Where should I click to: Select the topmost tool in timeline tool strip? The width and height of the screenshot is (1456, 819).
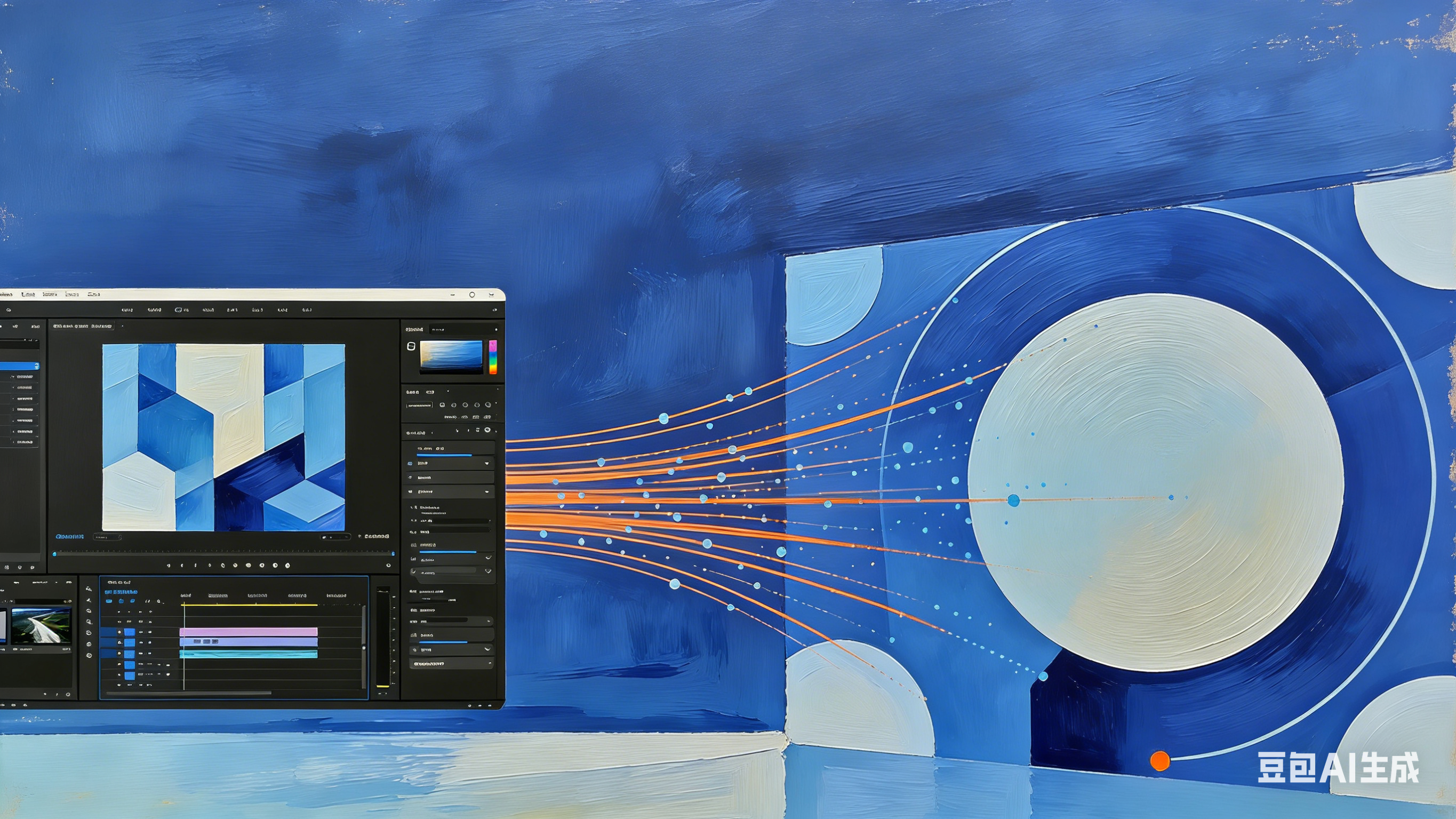point(88,589)
